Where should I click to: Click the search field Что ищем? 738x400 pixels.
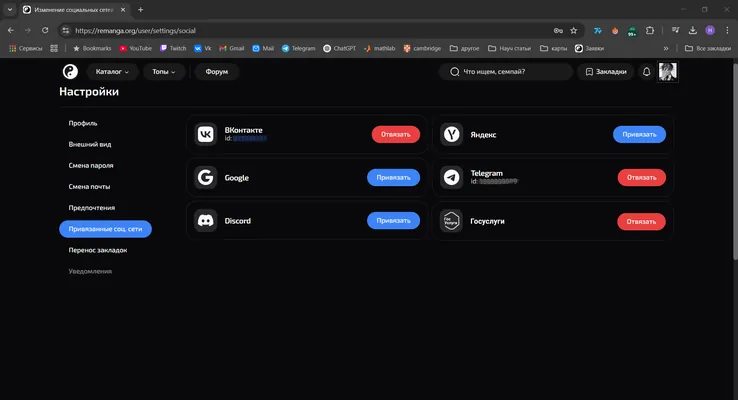(x=506, y=72)
